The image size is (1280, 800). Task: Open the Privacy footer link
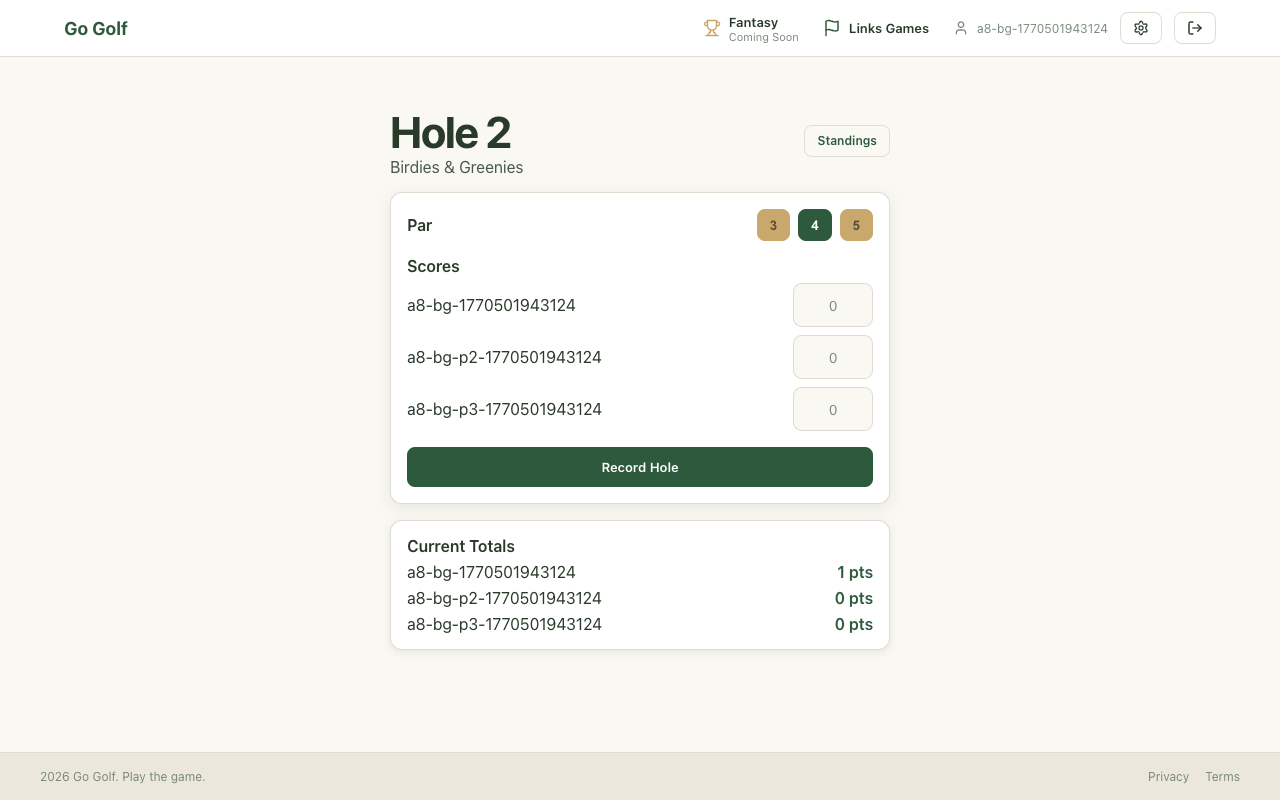pos(1168,777)
